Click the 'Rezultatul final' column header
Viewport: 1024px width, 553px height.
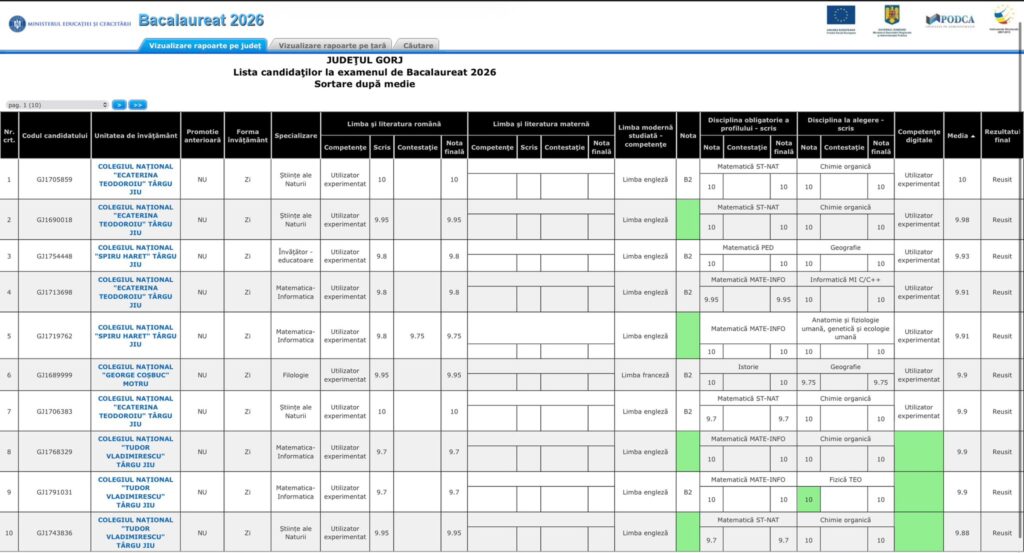(1002, 136)
